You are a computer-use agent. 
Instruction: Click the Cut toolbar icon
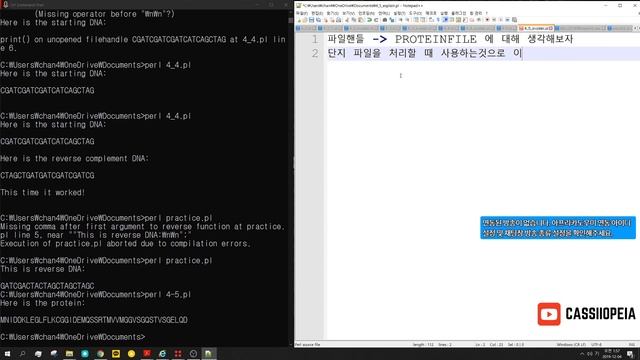coord(347,20)
